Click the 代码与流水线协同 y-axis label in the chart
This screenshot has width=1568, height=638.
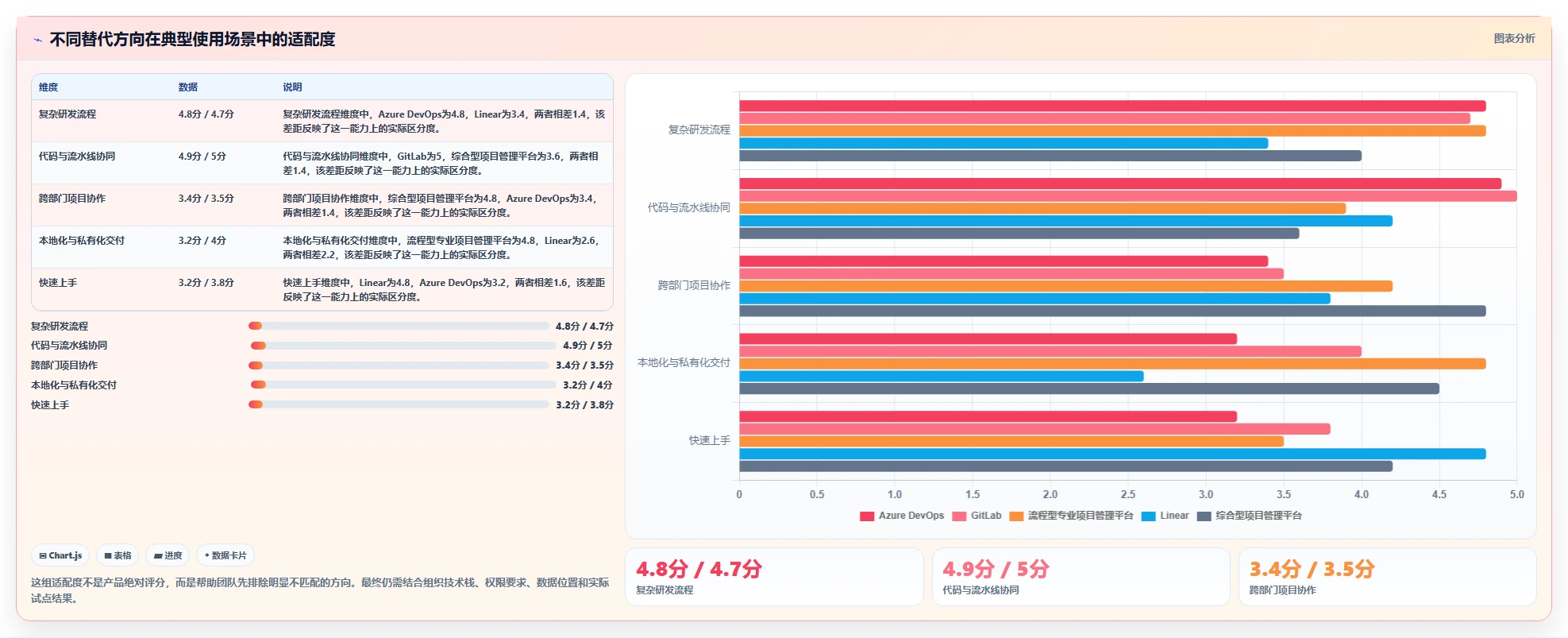[x=688, y=207]
